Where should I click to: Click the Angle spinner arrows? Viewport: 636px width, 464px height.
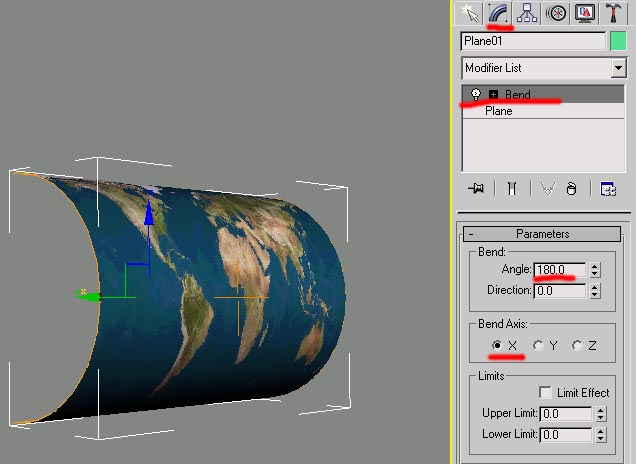tap(595, 270)
